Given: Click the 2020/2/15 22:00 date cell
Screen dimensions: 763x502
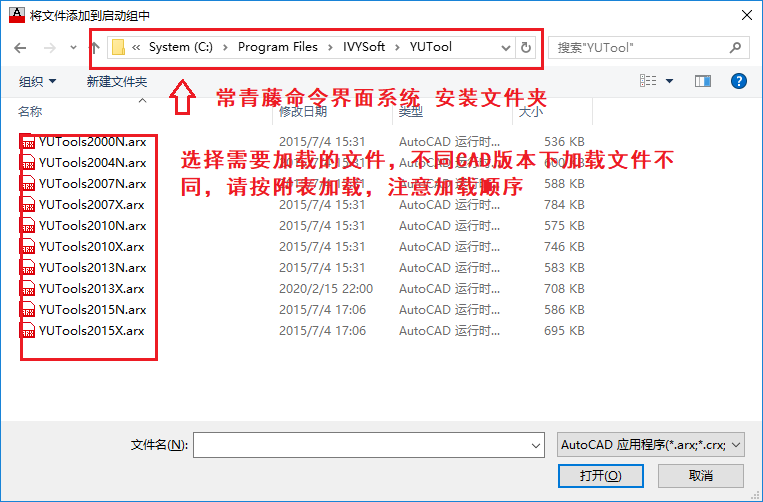Looking at the screenshot, I should coord(326,288).
